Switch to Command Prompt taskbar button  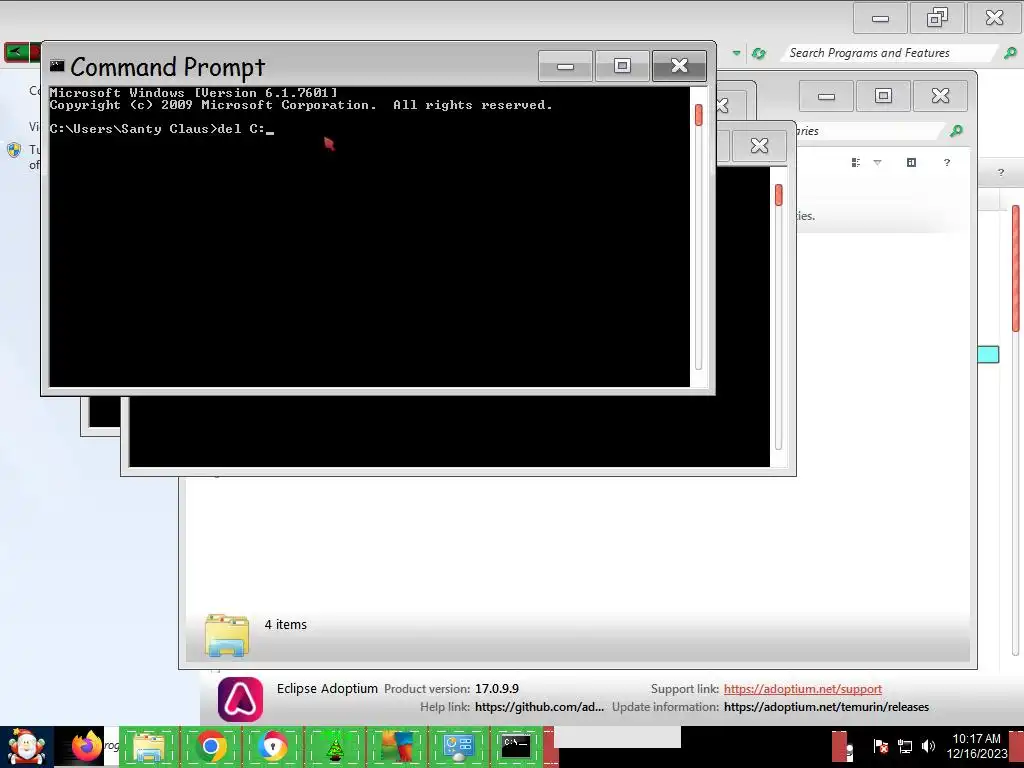516,747
